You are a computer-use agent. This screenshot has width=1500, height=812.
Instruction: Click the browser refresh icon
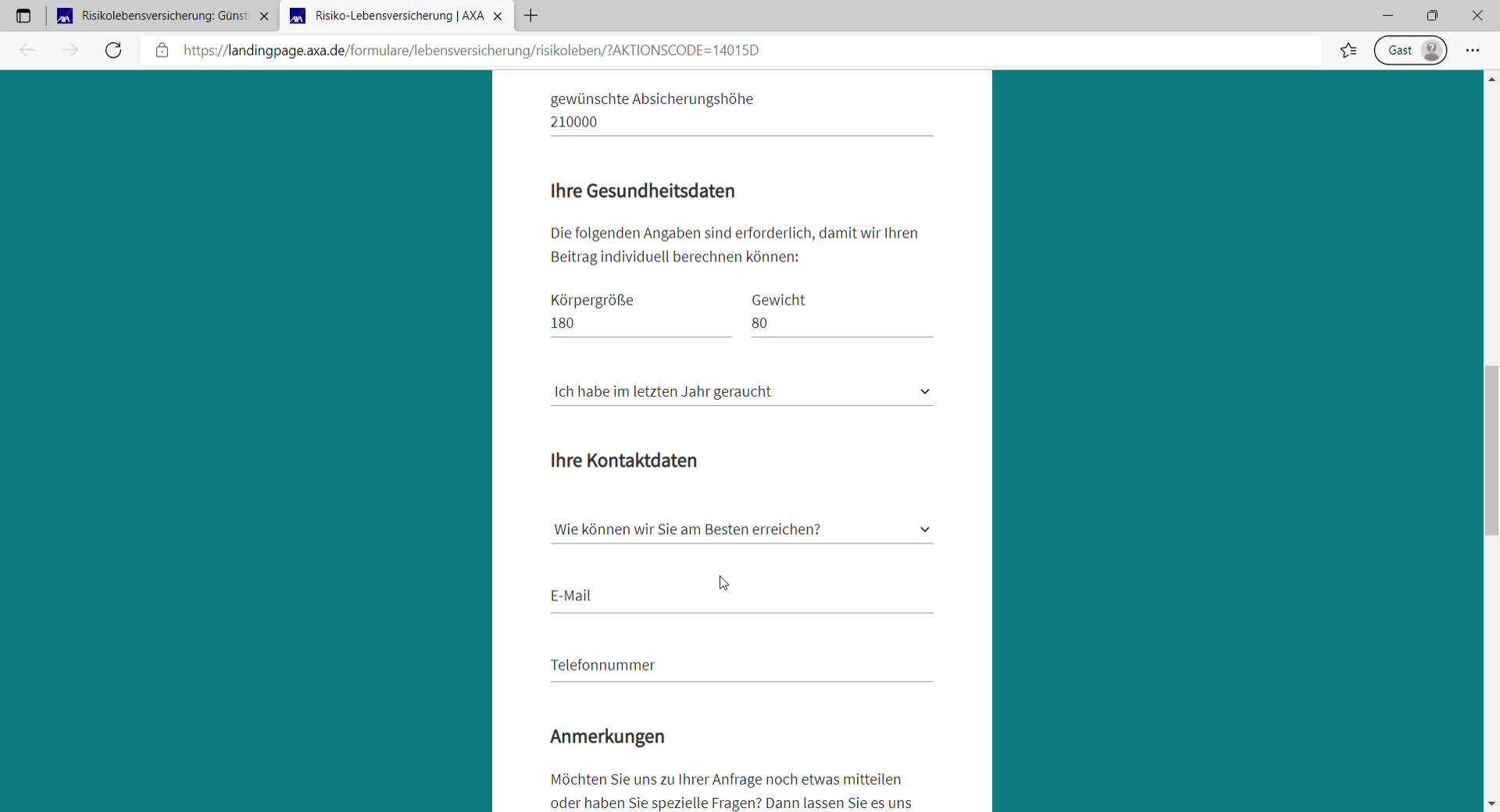coord(113,50)
